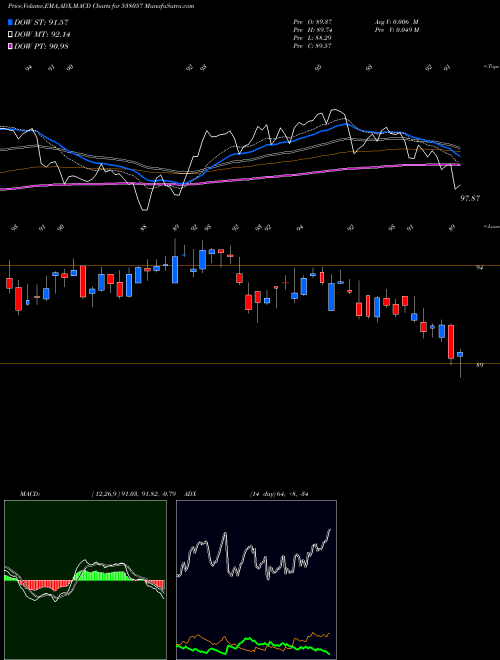
Task: Click the last blue candlestick near 89
Action: point(460,355)
